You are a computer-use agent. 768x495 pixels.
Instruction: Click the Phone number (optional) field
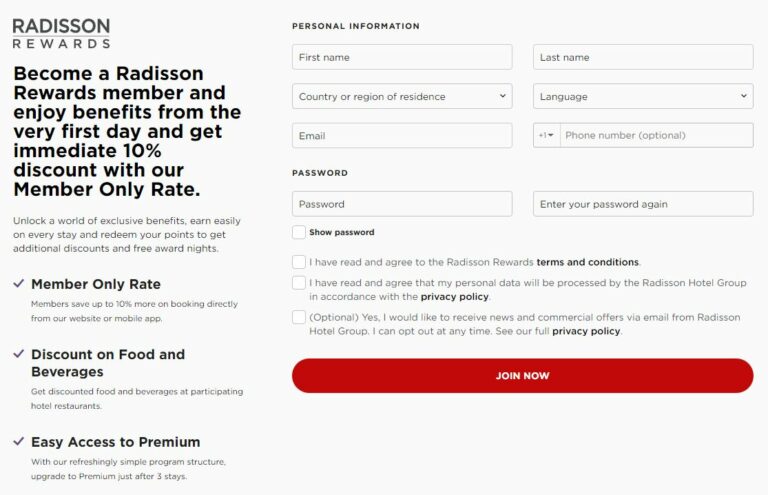[x=656, y=135]
